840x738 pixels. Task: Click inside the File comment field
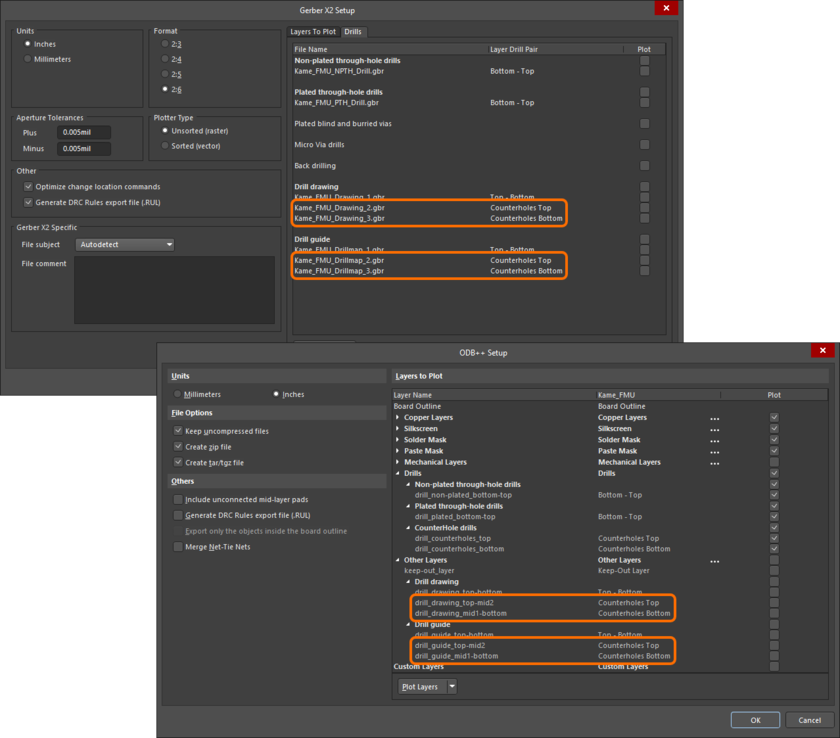click(175, 290)
